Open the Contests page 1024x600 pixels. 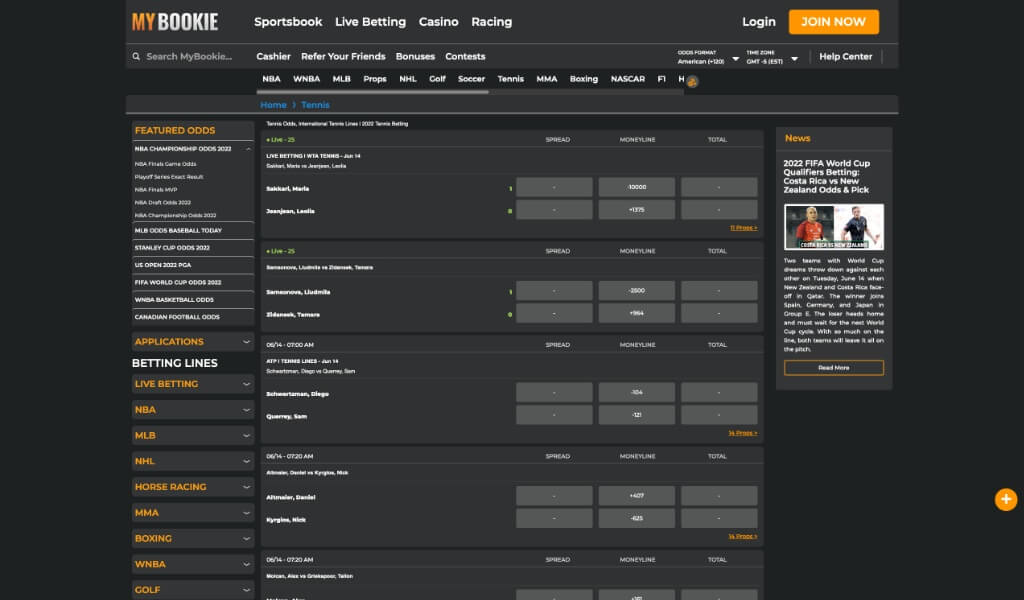(x=465, y=57)
